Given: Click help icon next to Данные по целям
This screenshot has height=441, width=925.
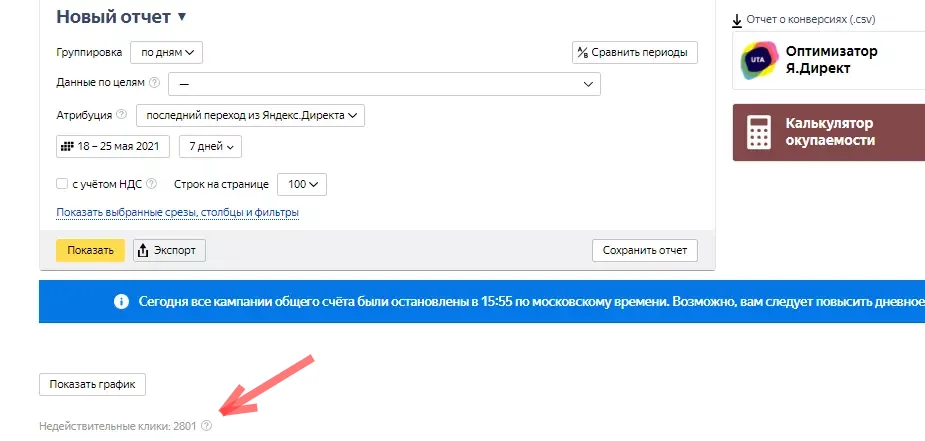Looking at the screenshot, I should click(155, 83).
